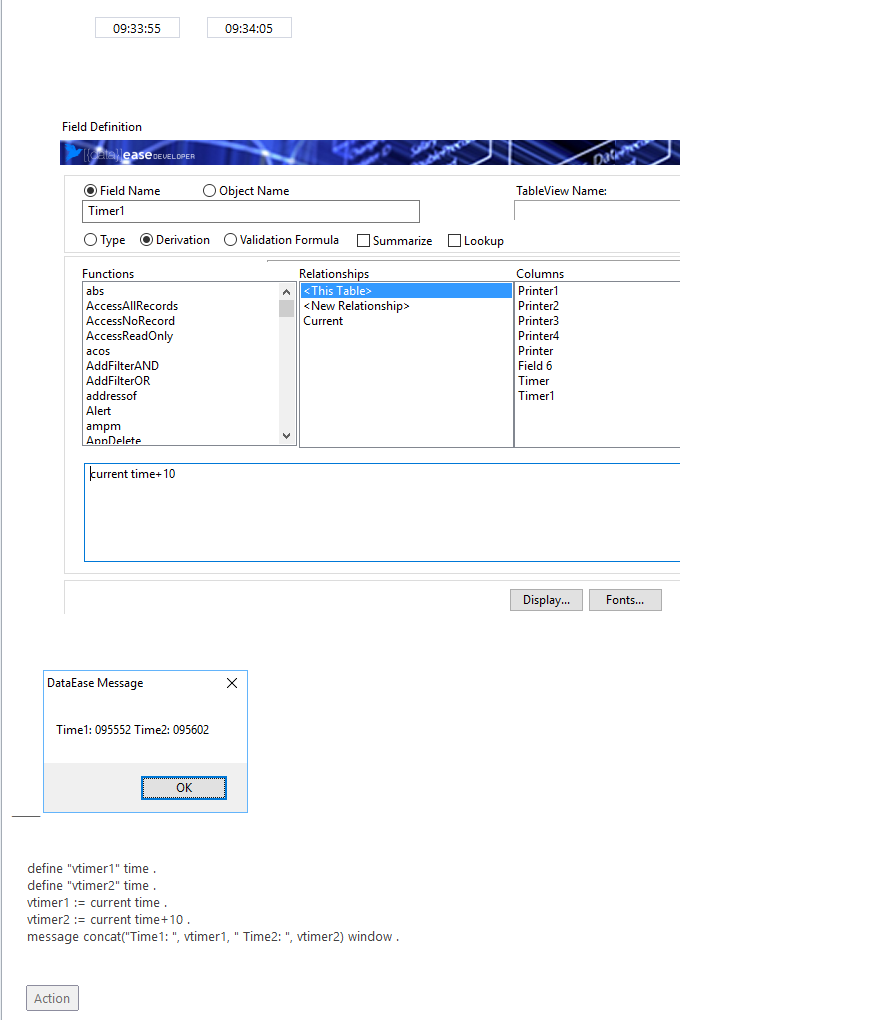Screen dimensions: 882x1020
Task: Select the addressof function
Action: (111, 396)
